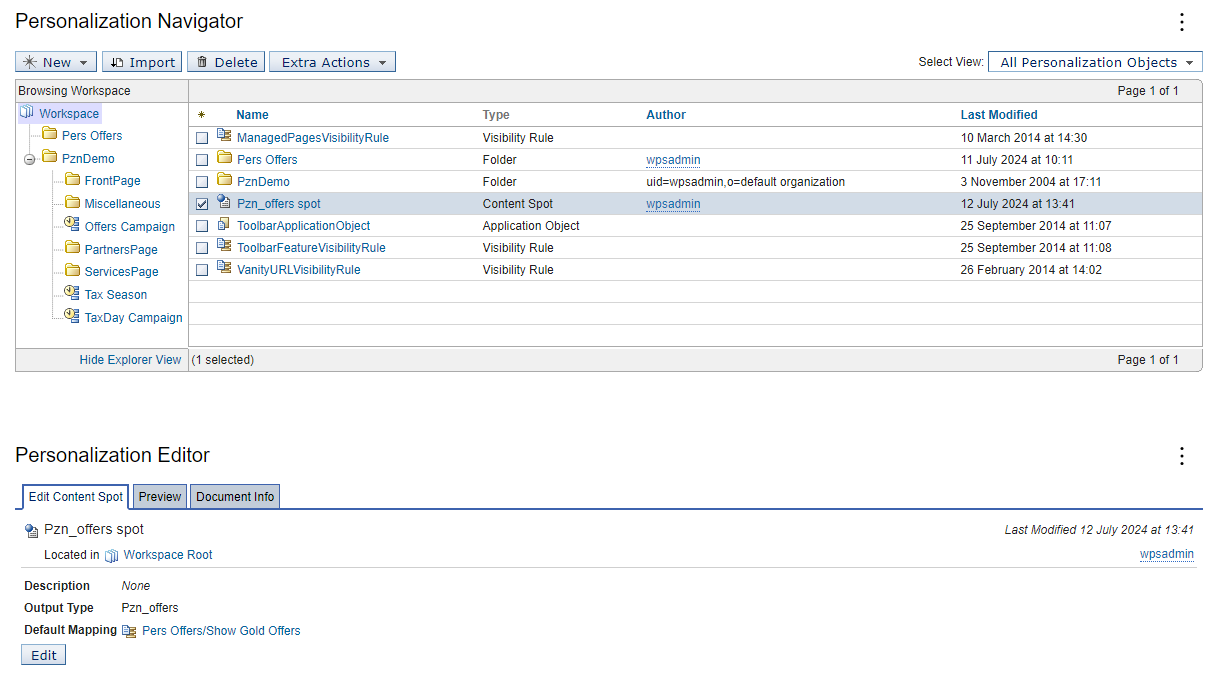Open the Extra Actions dropdown

tap(332, 62)
